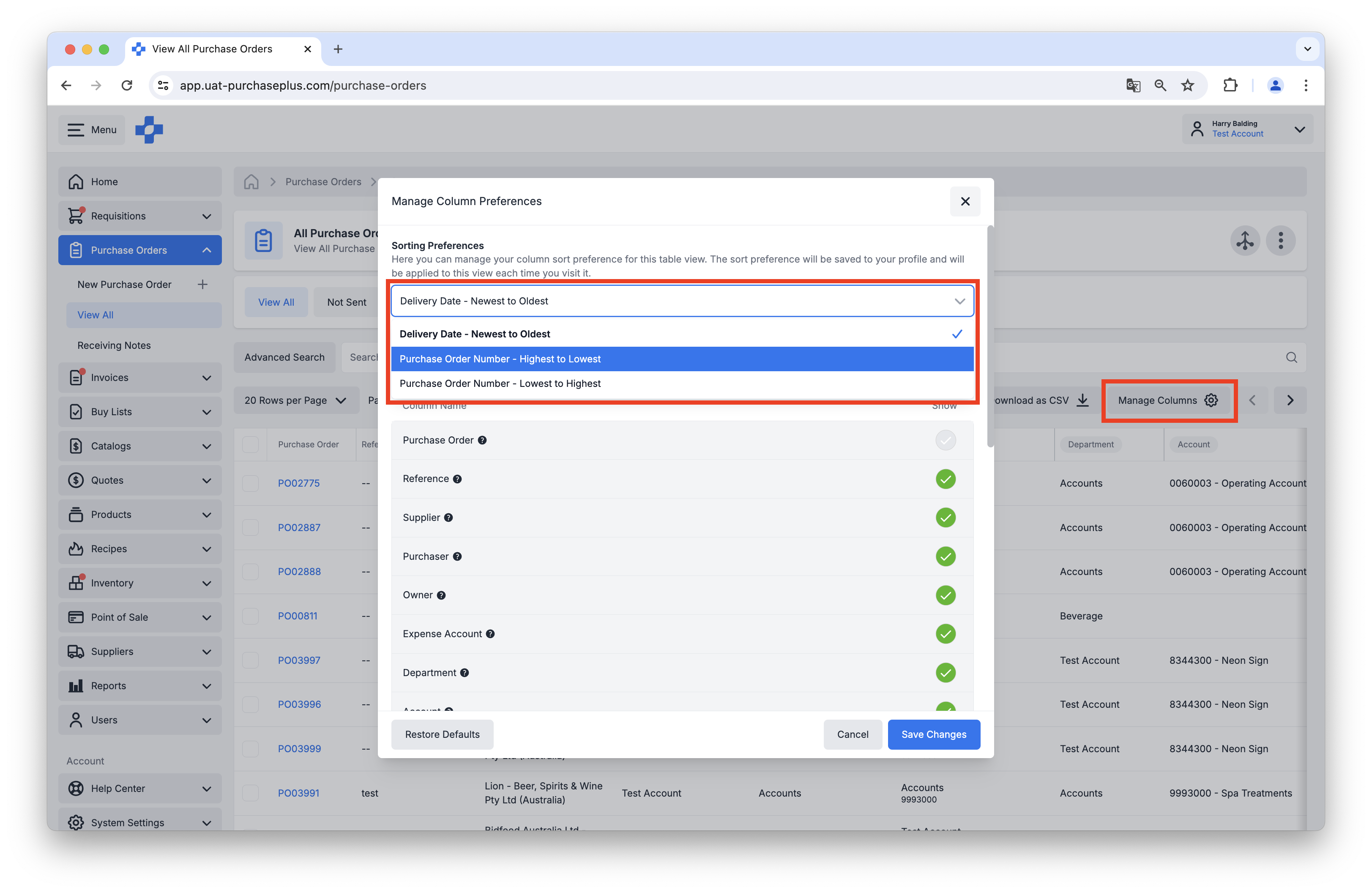Click the Home sidebar icon
The image size is (1372, 893).
[x=76, y=181]
